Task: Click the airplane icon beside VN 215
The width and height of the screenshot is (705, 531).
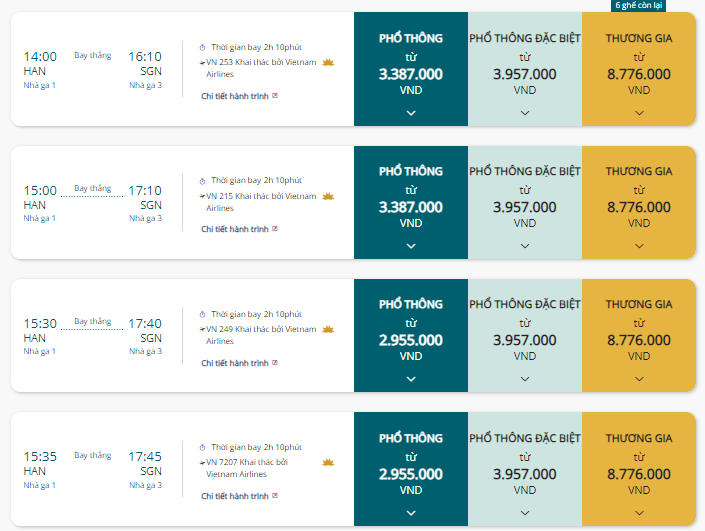Action: click(x=202, y=196)
